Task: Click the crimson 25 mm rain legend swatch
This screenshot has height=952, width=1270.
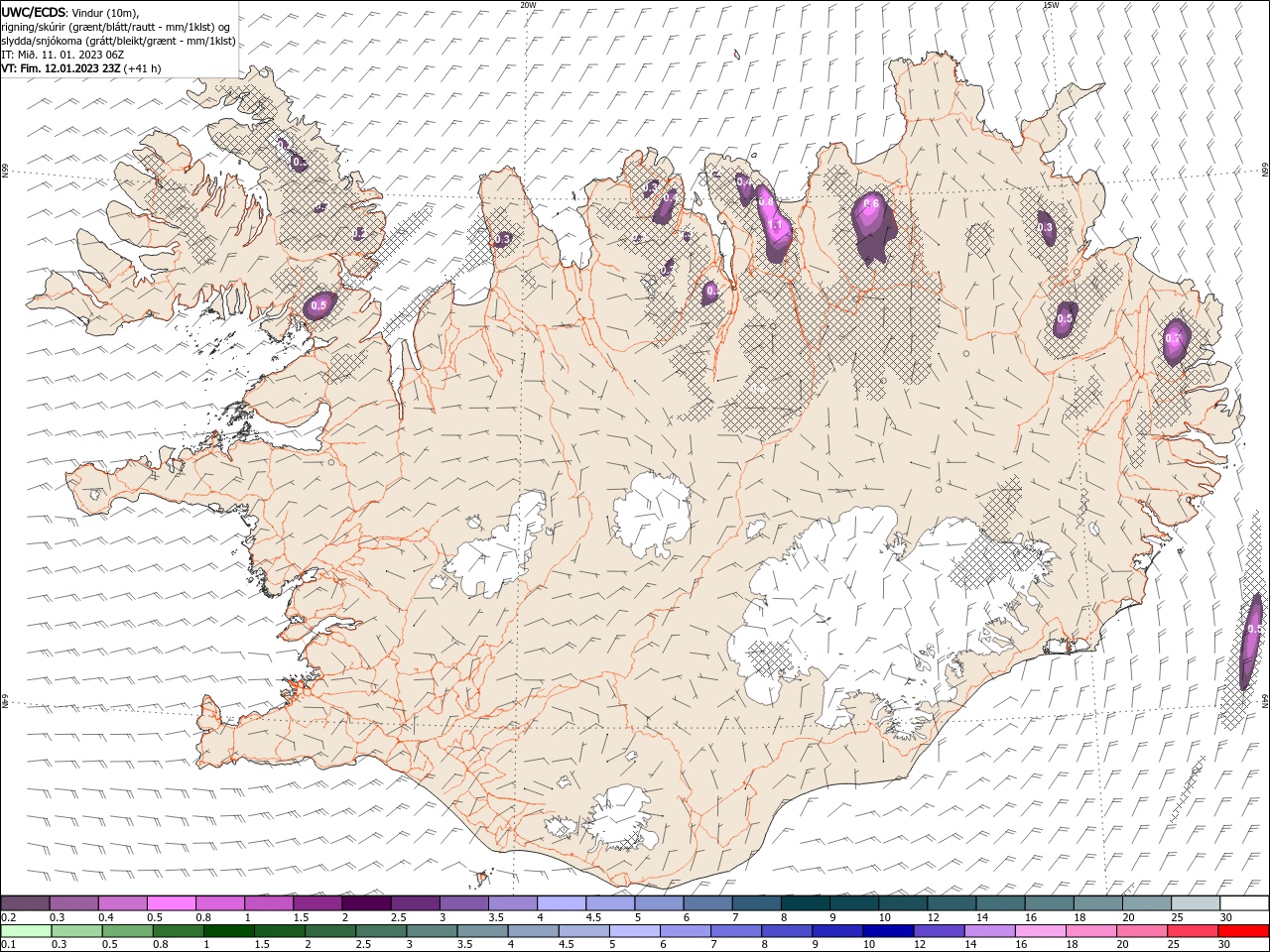Action: 1192,931
